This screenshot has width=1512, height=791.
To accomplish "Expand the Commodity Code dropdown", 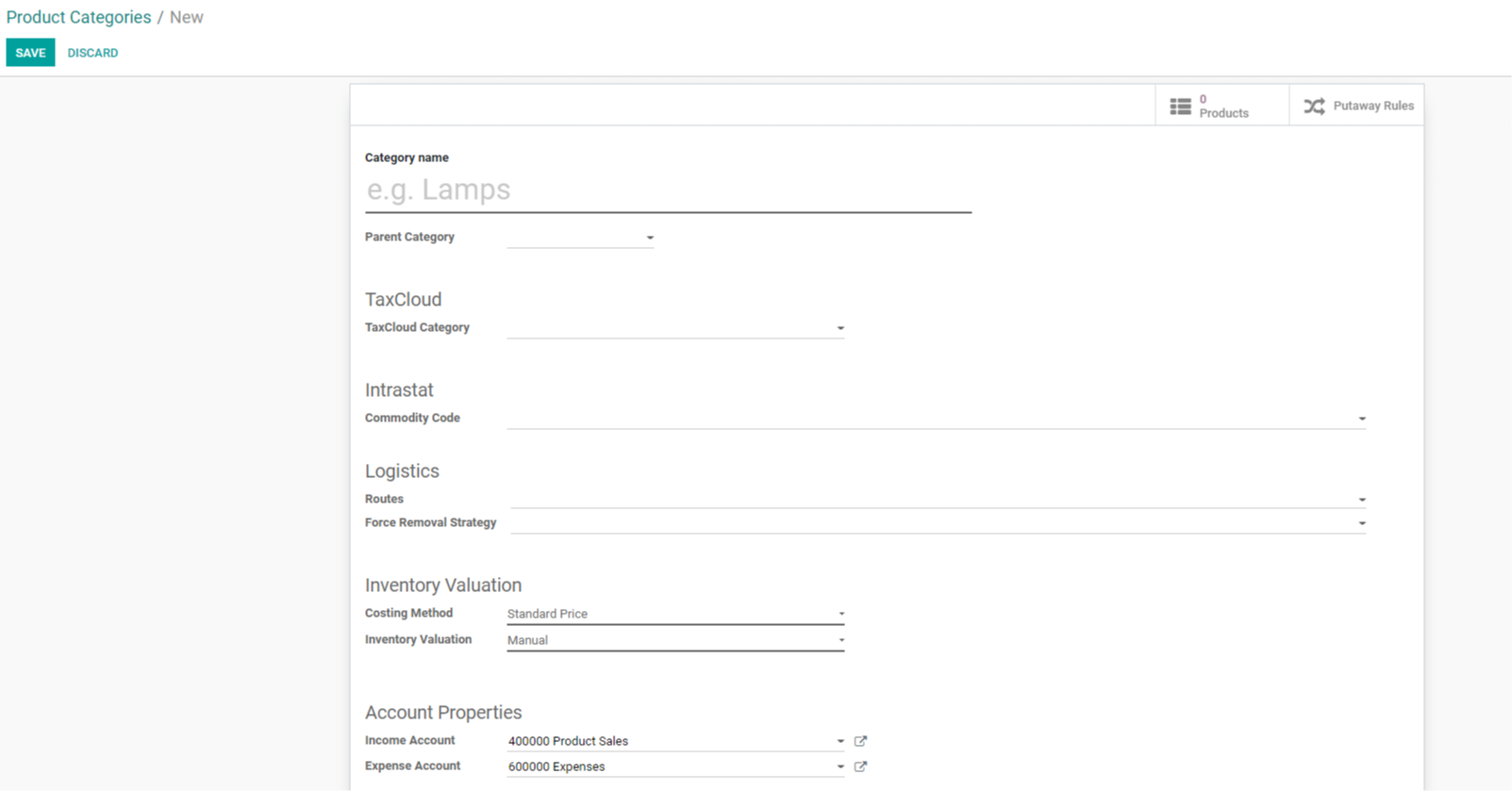I will pos(1362,419).
